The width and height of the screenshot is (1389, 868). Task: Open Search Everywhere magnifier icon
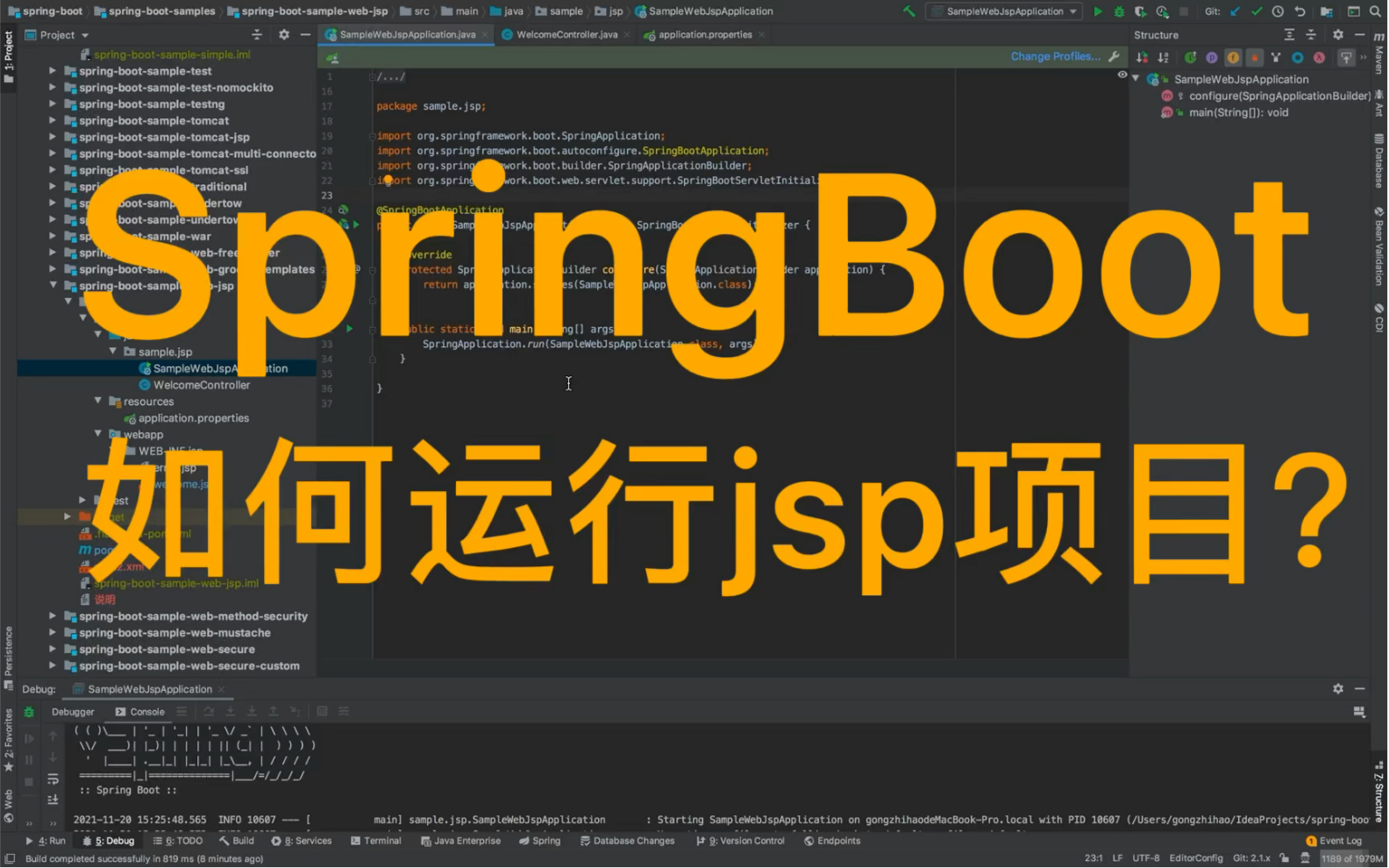pos(1376,11)
